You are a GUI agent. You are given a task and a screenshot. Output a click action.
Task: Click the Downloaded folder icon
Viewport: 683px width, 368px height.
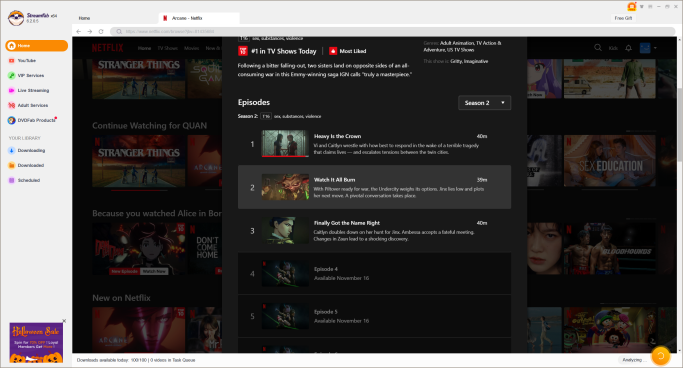(12, 165)
